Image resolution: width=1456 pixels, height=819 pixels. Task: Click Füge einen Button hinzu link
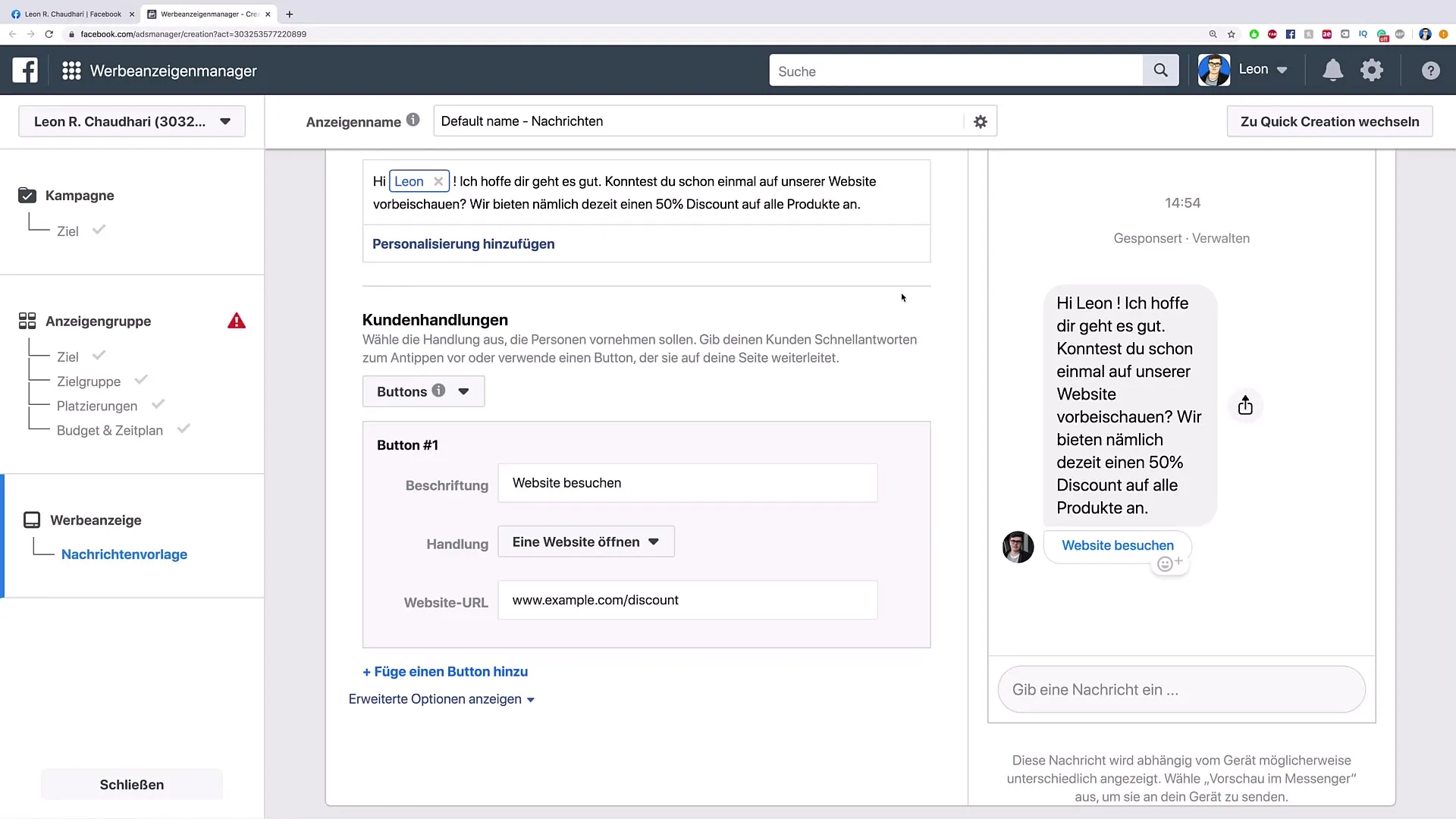tap(445, 672)
